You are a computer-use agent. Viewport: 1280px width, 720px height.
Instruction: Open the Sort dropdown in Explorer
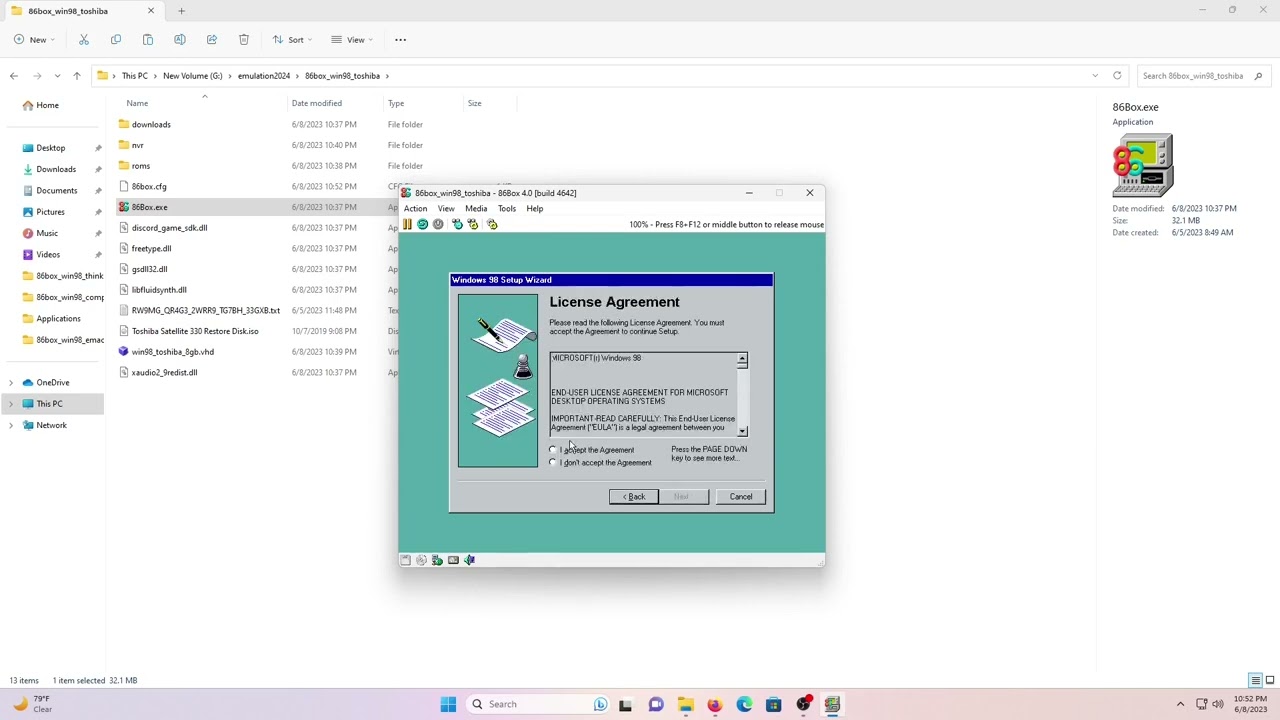pos(293,40)
